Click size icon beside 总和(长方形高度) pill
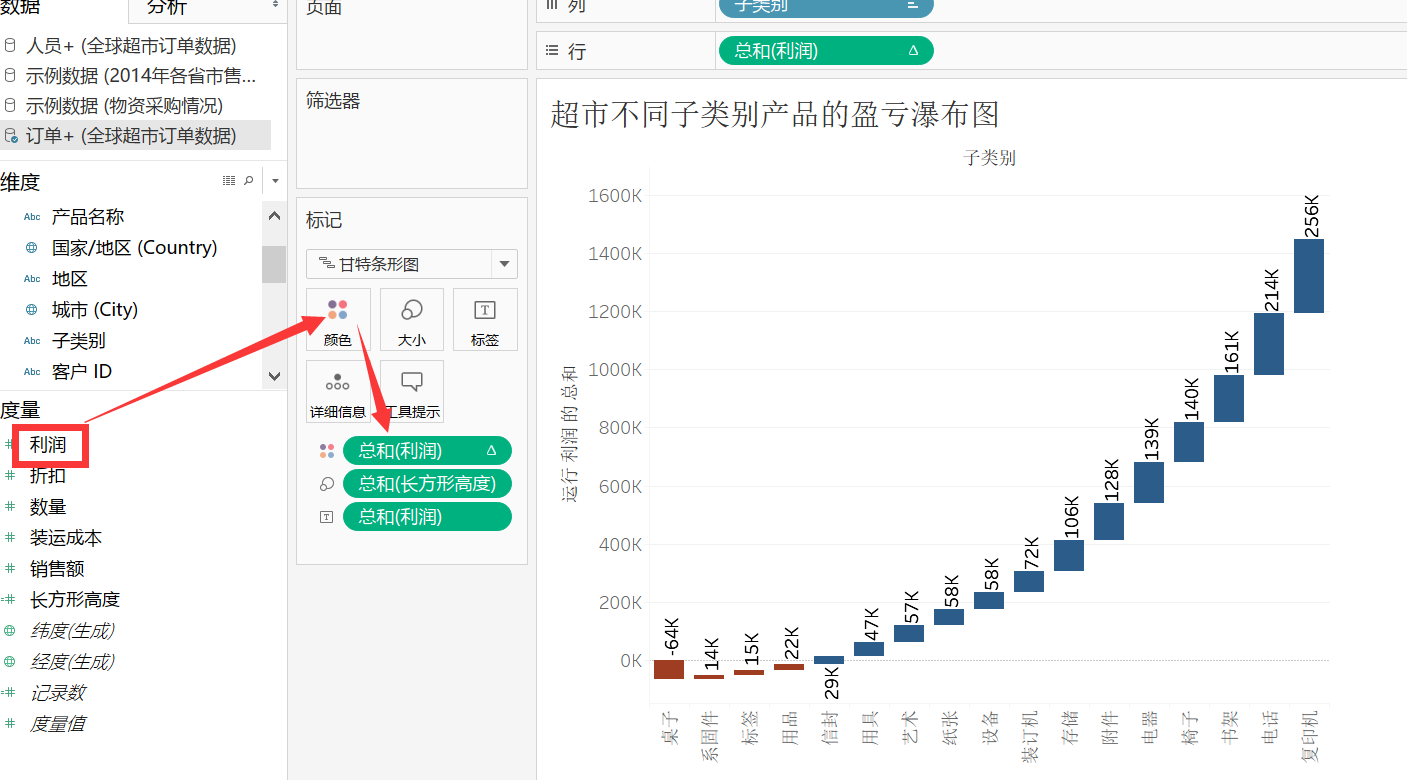 (x=327, y=484)
